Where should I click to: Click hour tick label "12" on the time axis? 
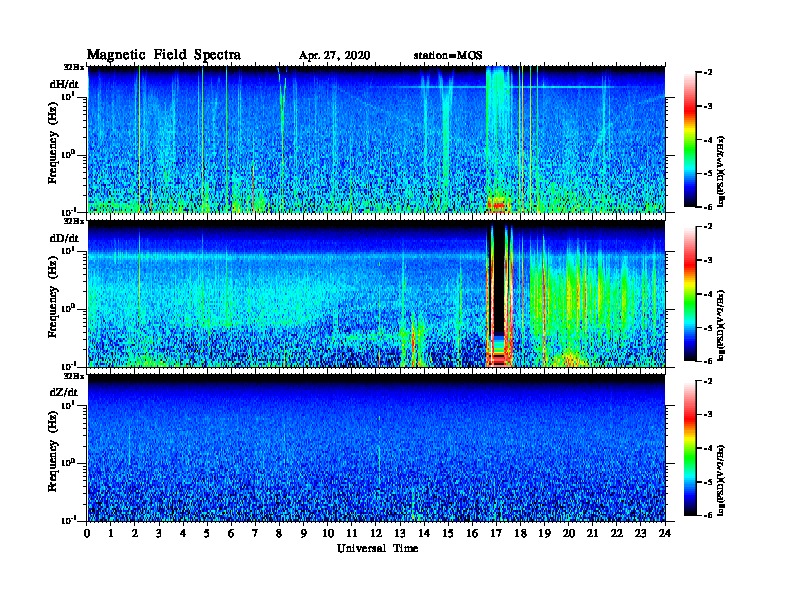pyautogui.click(x=376, y=533)
